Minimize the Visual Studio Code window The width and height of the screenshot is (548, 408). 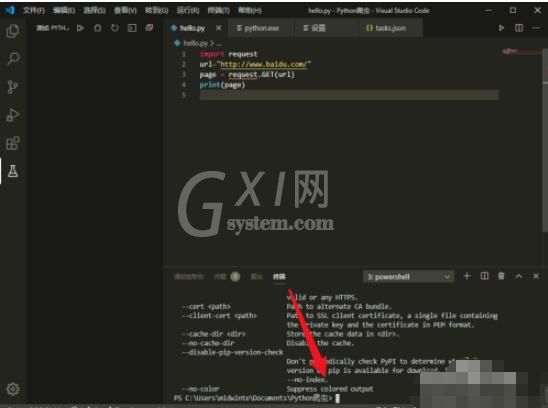[488, 10]
